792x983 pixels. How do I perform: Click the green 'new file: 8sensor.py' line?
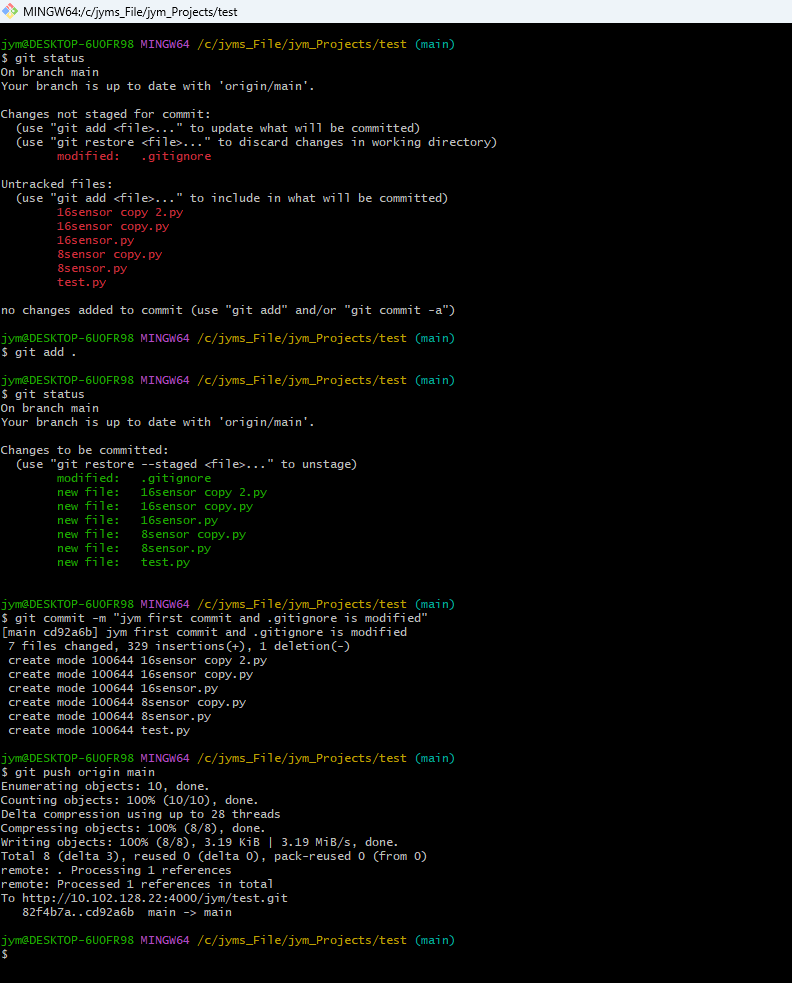(x=134, y=549)
